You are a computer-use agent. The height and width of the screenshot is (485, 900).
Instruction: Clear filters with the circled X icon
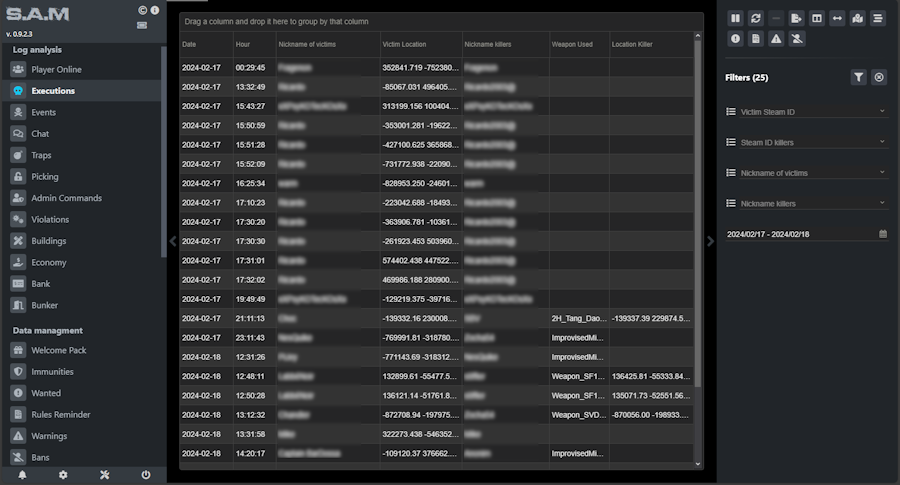879,77
